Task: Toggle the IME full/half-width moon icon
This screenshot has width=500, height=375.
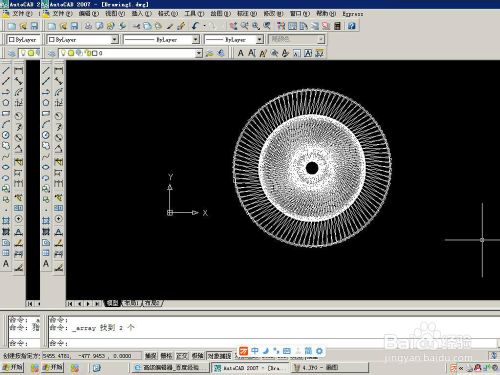Action: point(266,351)
